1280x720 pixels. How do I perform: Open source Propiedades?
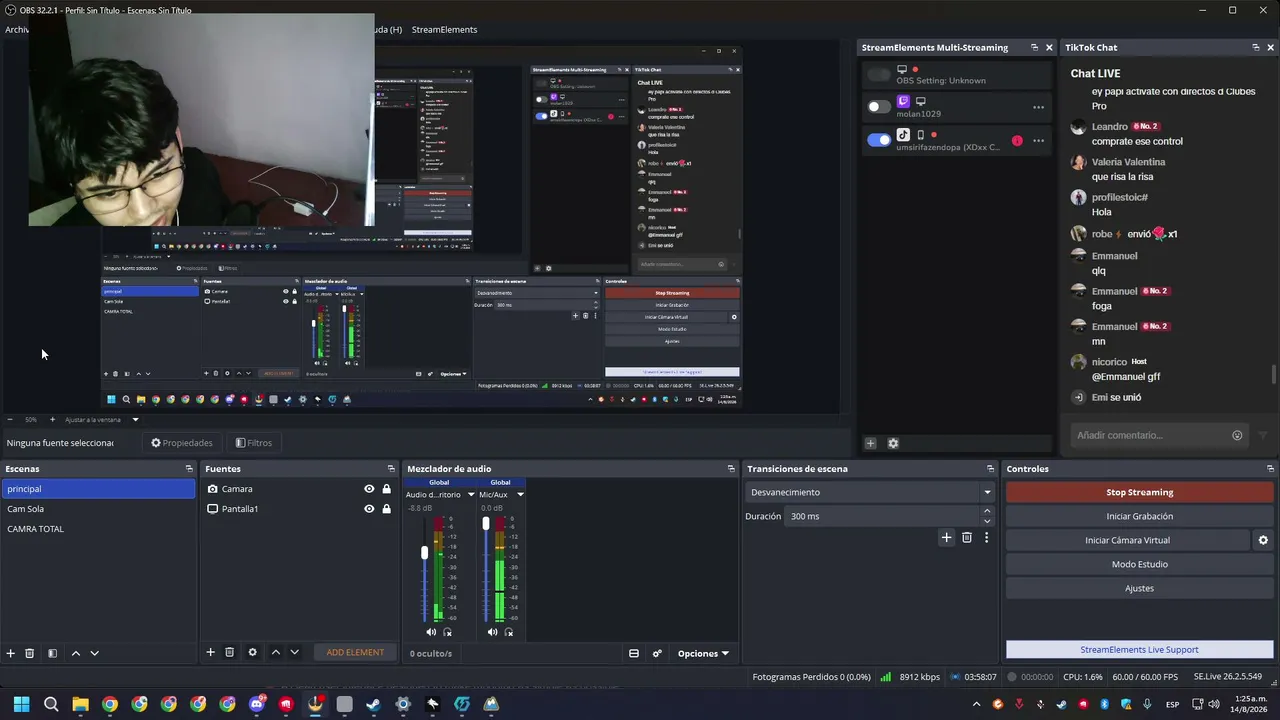182,443
